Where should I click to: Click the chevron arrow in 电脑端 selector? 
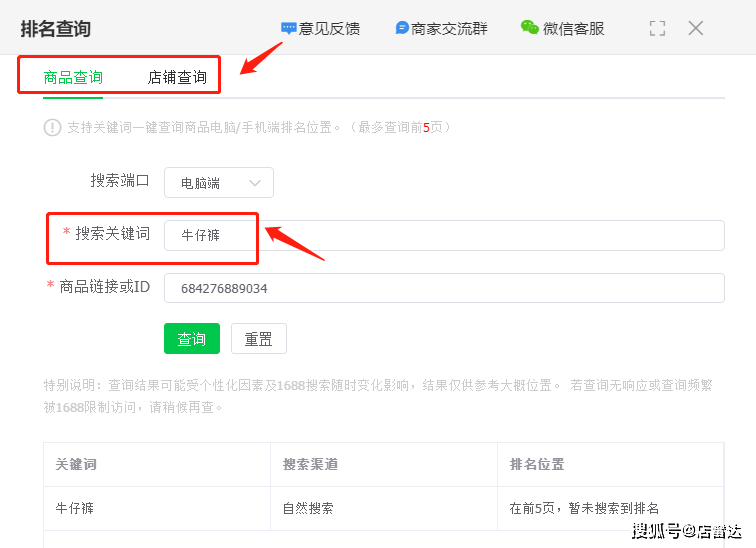tap(255, 182)
